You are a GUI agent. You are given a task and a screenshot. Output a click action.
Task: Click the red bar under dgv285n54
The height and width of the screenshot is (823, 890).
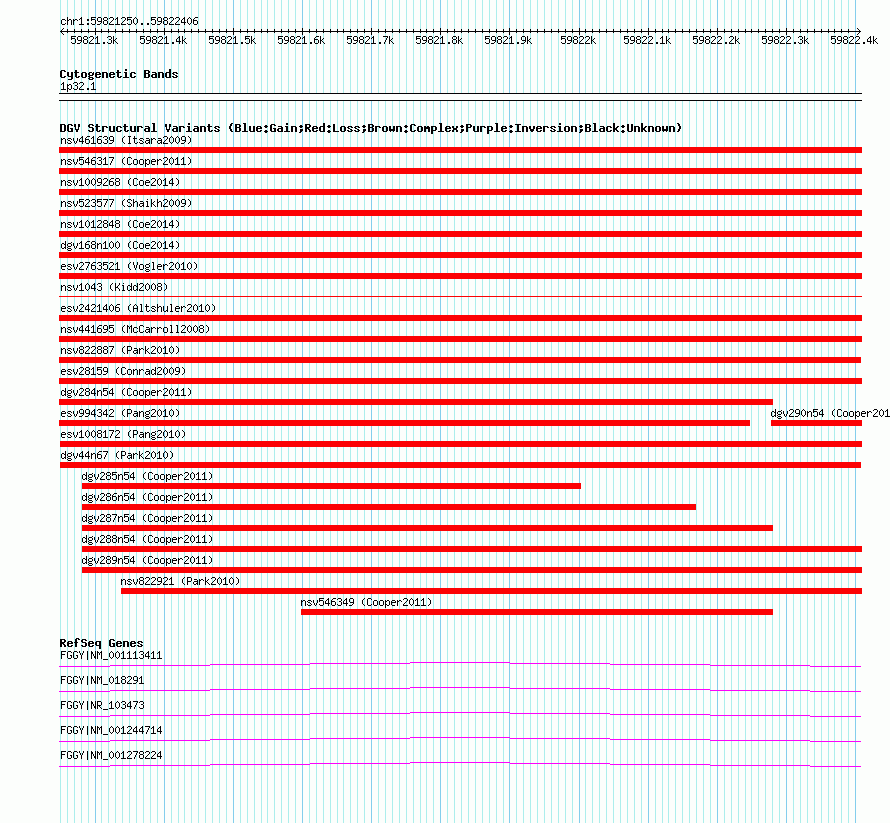(x=331, y=486)
